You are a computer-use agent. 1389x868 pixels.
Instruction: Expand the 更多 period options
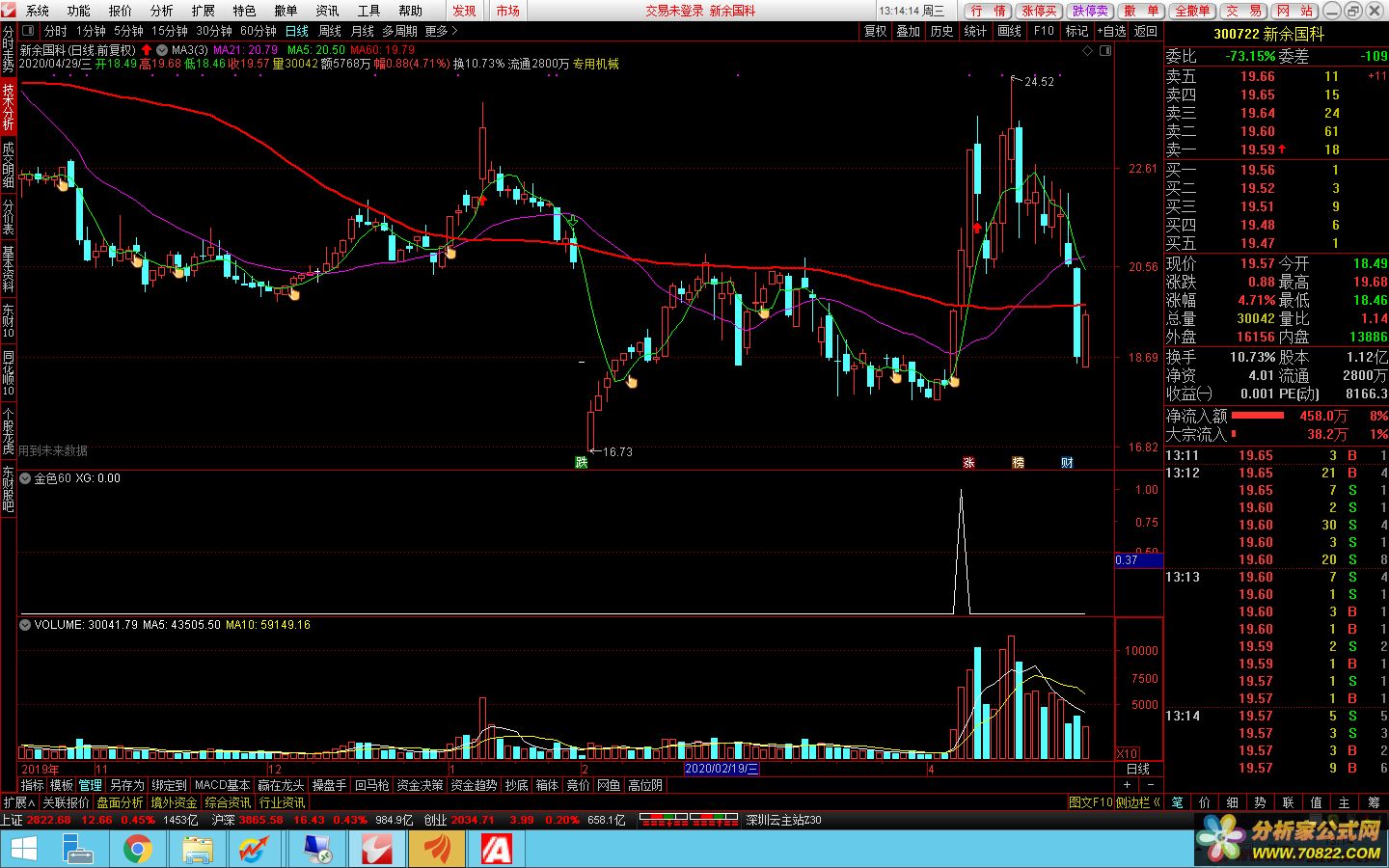pyautogui.click(x=442, y=31)
